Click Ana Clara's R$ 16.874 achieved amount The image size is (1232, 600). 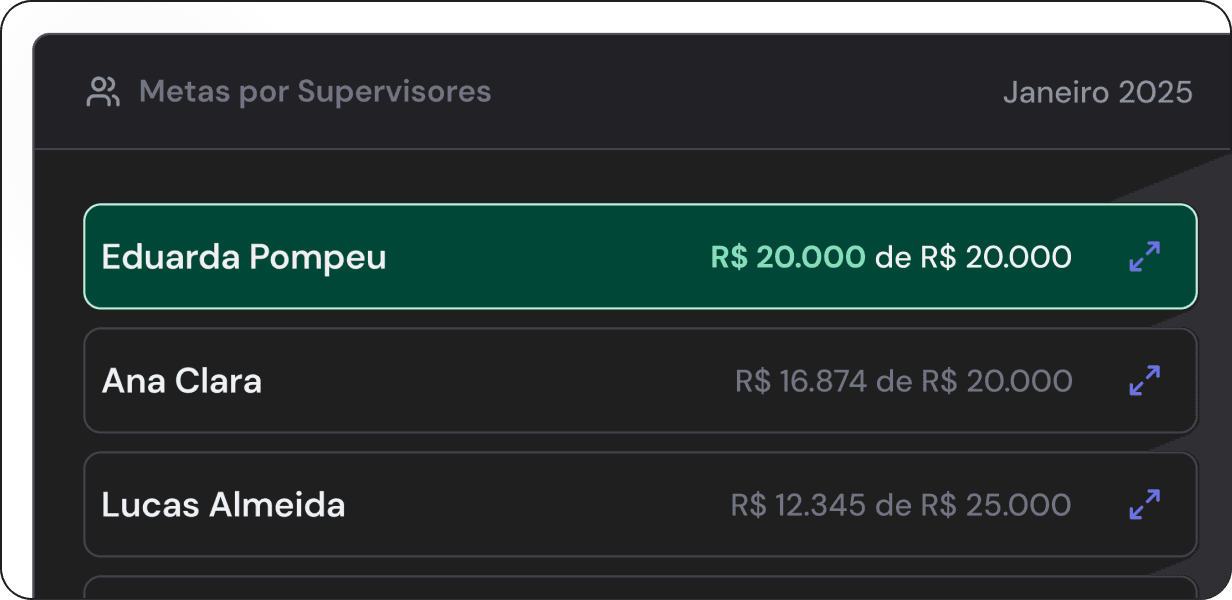coord(800,381)
